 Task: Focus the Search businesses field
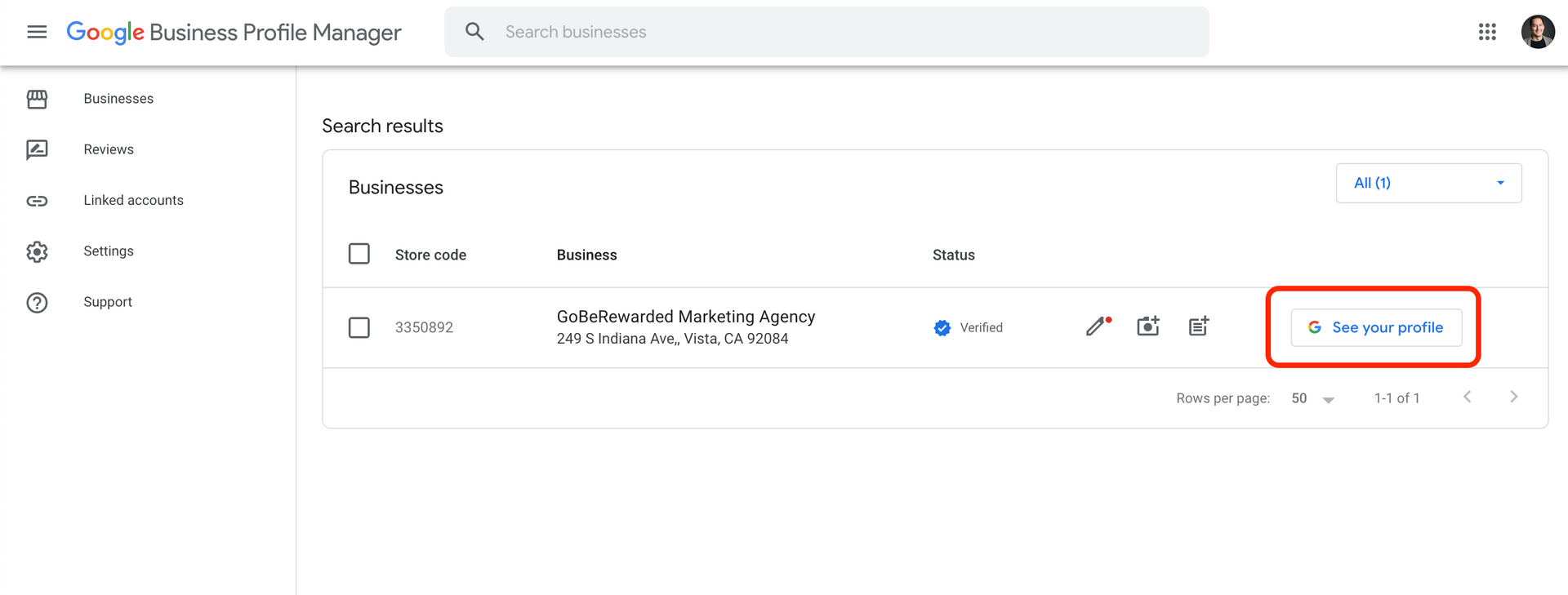tap(826, 32)
